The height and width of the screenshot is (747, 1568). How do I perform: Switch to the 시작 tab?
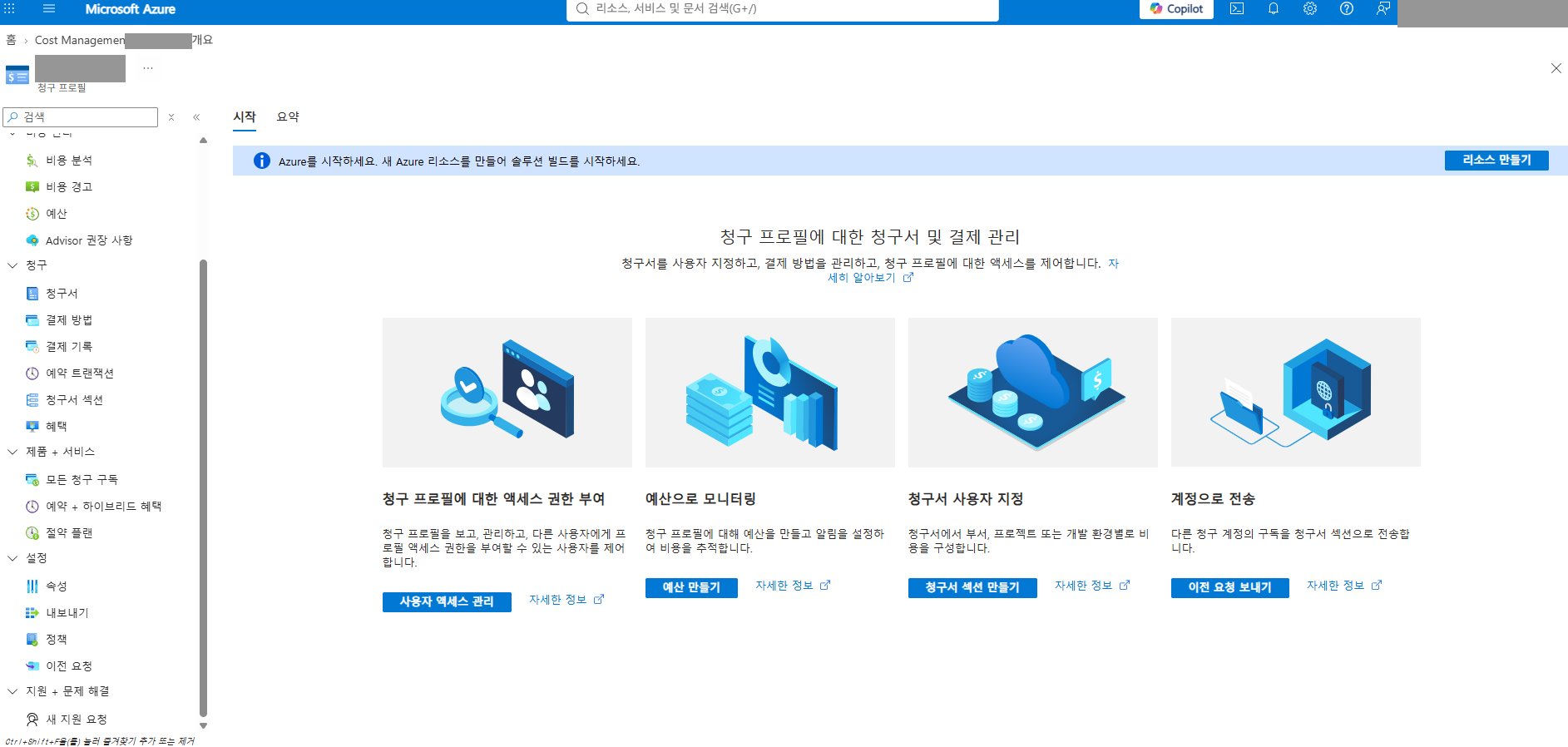(245, 117)
